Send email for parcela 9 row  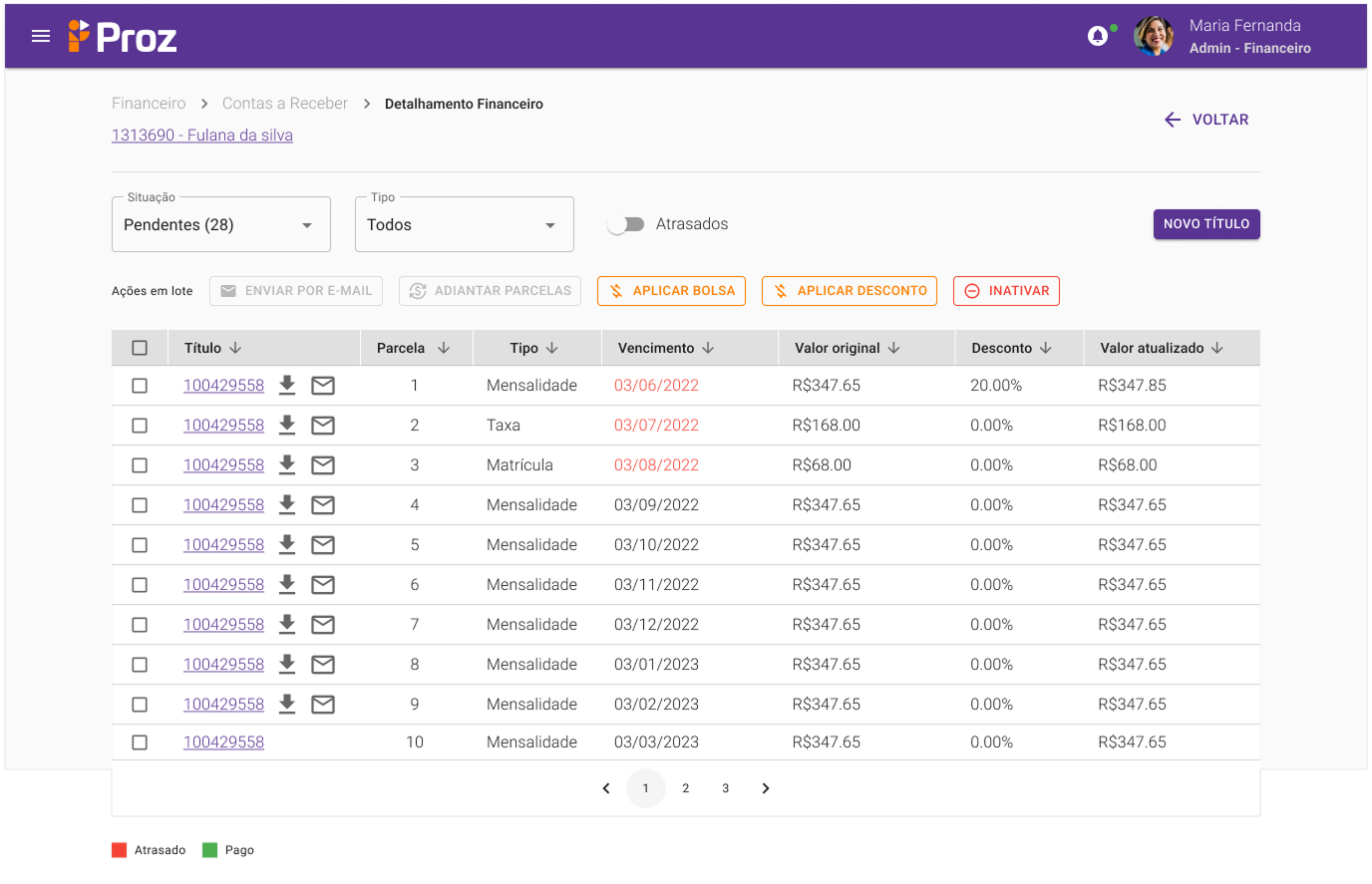323,705
